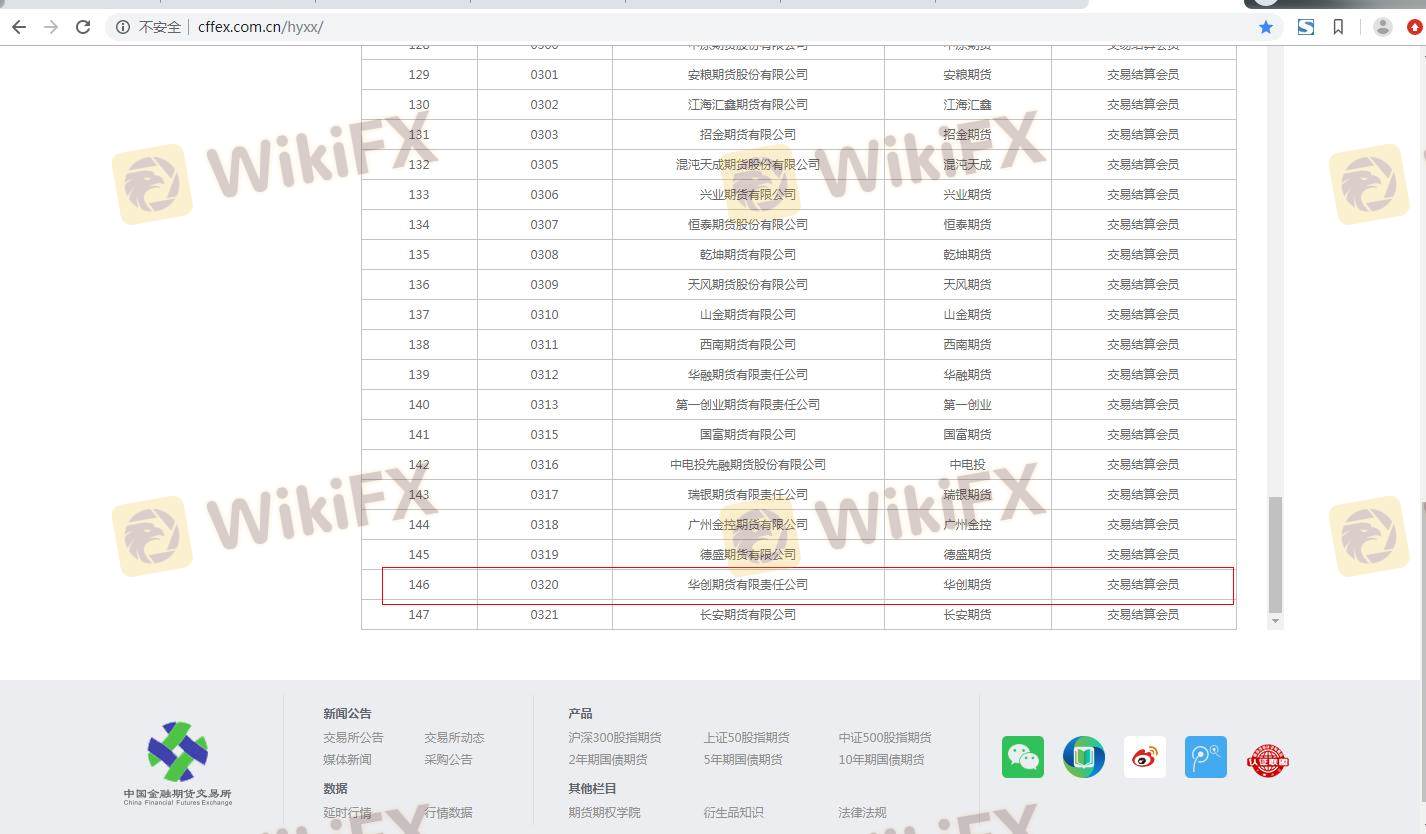This screenshot has width=1426, height=834.
Task: Click short name 中电投 in the table
Action: click(967, 464)
